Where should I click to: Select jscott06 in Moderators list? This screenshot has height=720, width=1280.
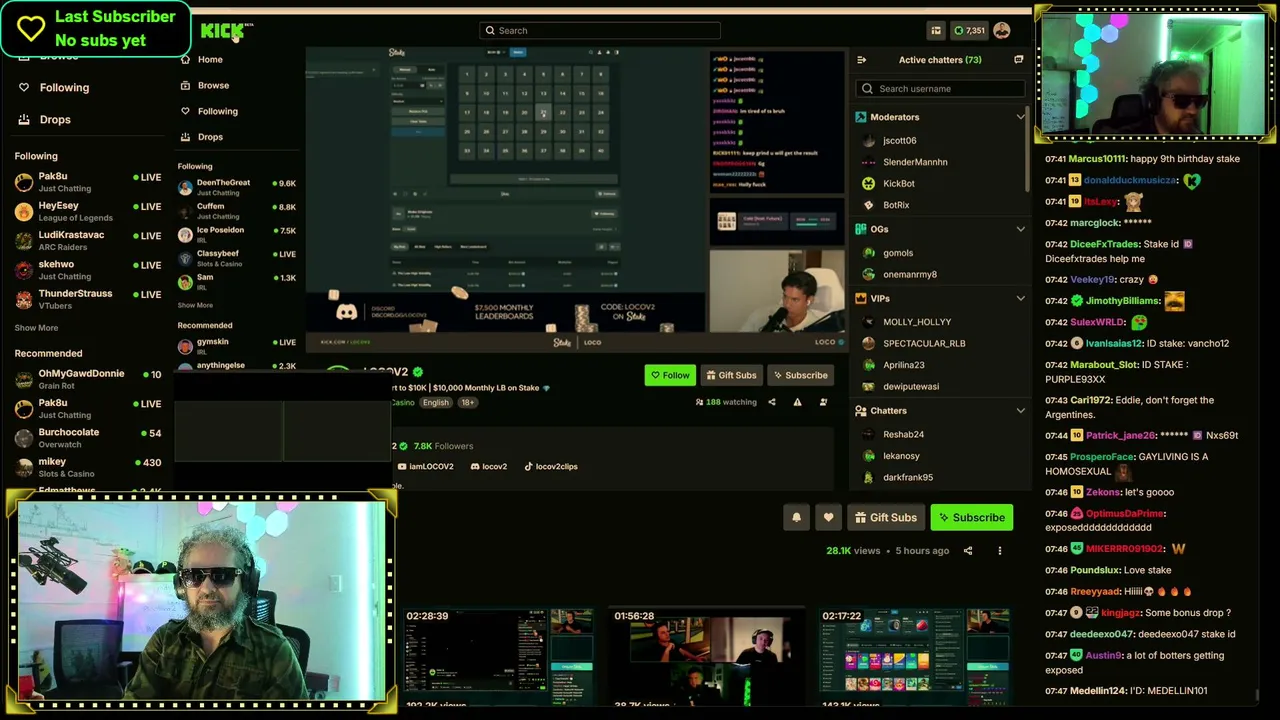[x=899, y=141]
